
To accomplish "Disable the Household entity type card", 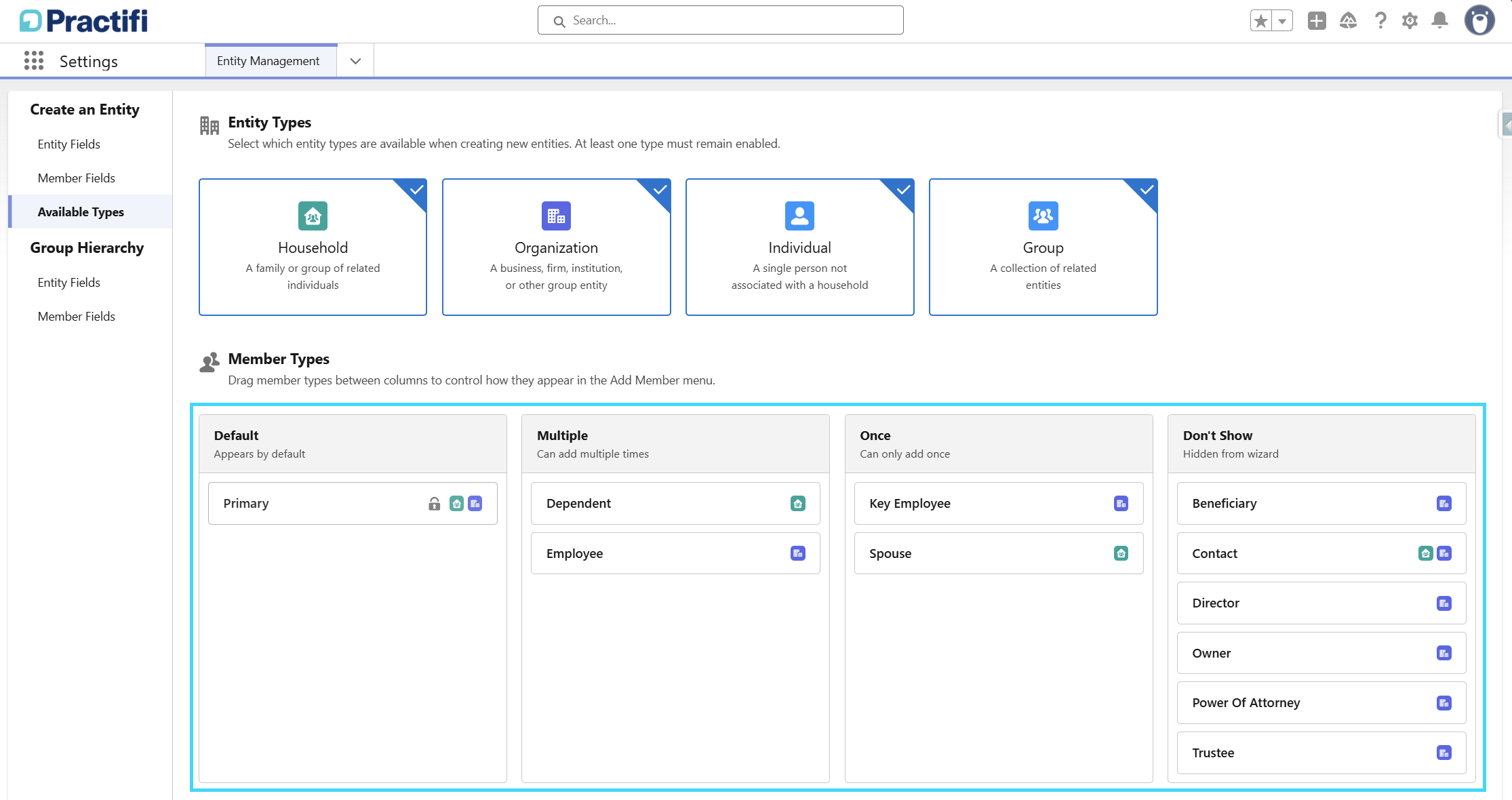I will tap(313, 247).
